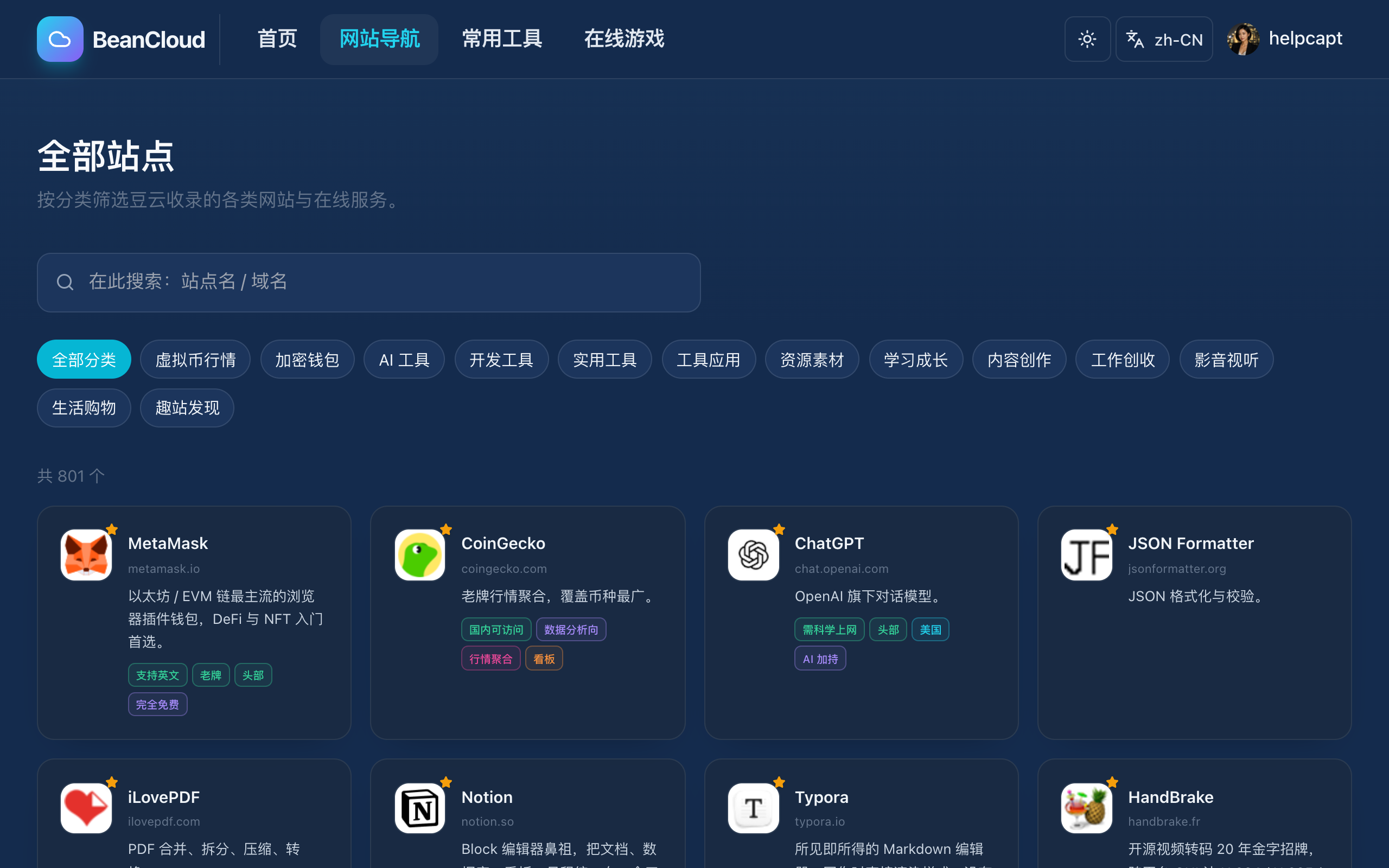The width and height of the screenshot is (1389, 868).
Task: Click the star badge on Notion card
Action: pos(446,782)
